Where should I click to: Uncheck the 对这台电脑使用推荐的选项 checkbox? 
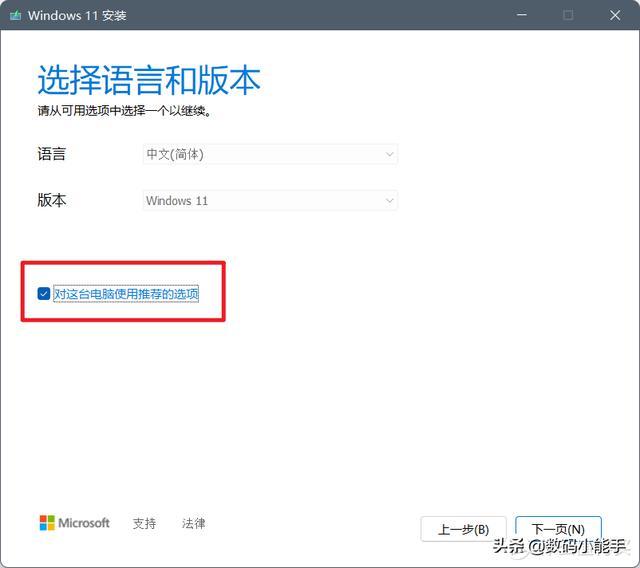pyautogui.click(x=44, y=293)
